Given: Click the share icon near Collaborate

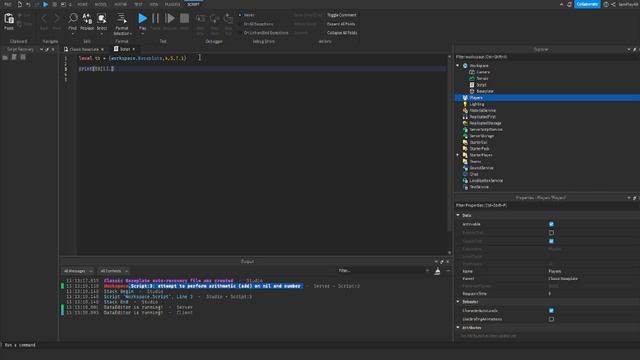Looking at the screenshot, I should coord(613,4).
